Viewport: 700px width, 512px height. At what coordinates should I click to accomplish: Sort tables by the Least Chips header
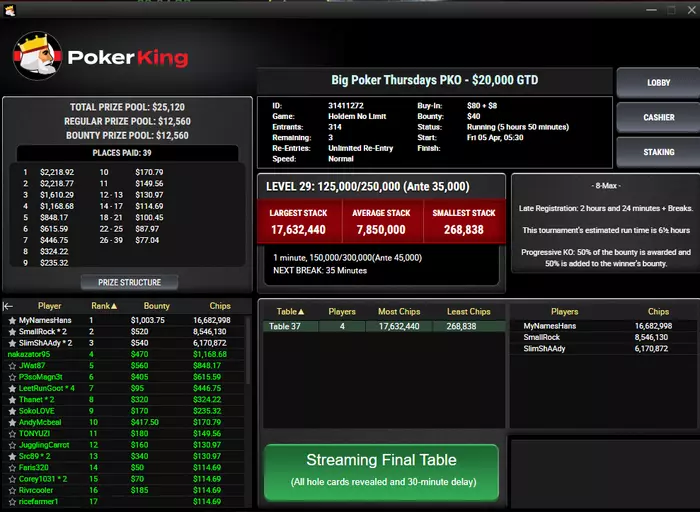click(x=469, y=312)
